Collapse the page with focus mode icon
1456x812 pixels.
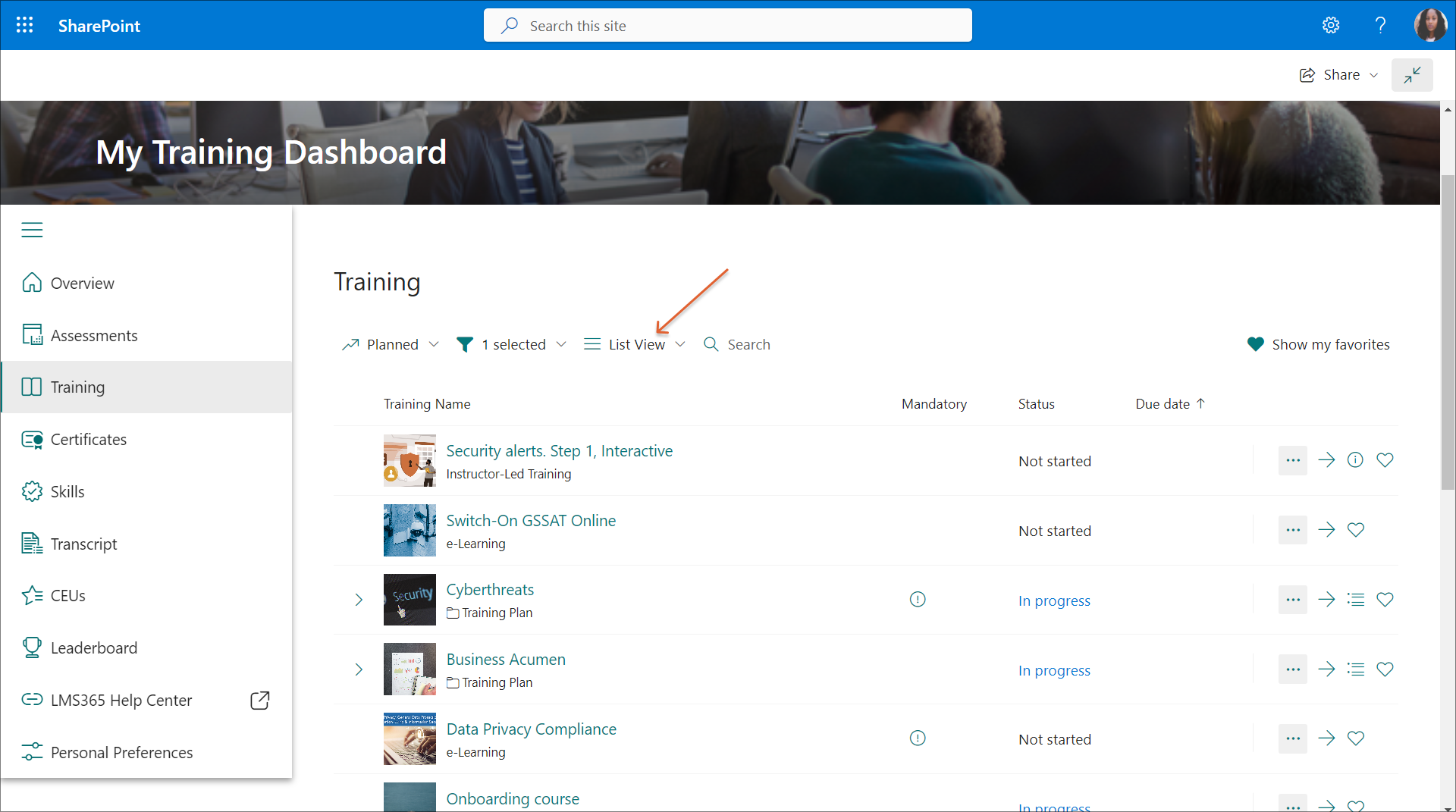[x=1411, y=75]
